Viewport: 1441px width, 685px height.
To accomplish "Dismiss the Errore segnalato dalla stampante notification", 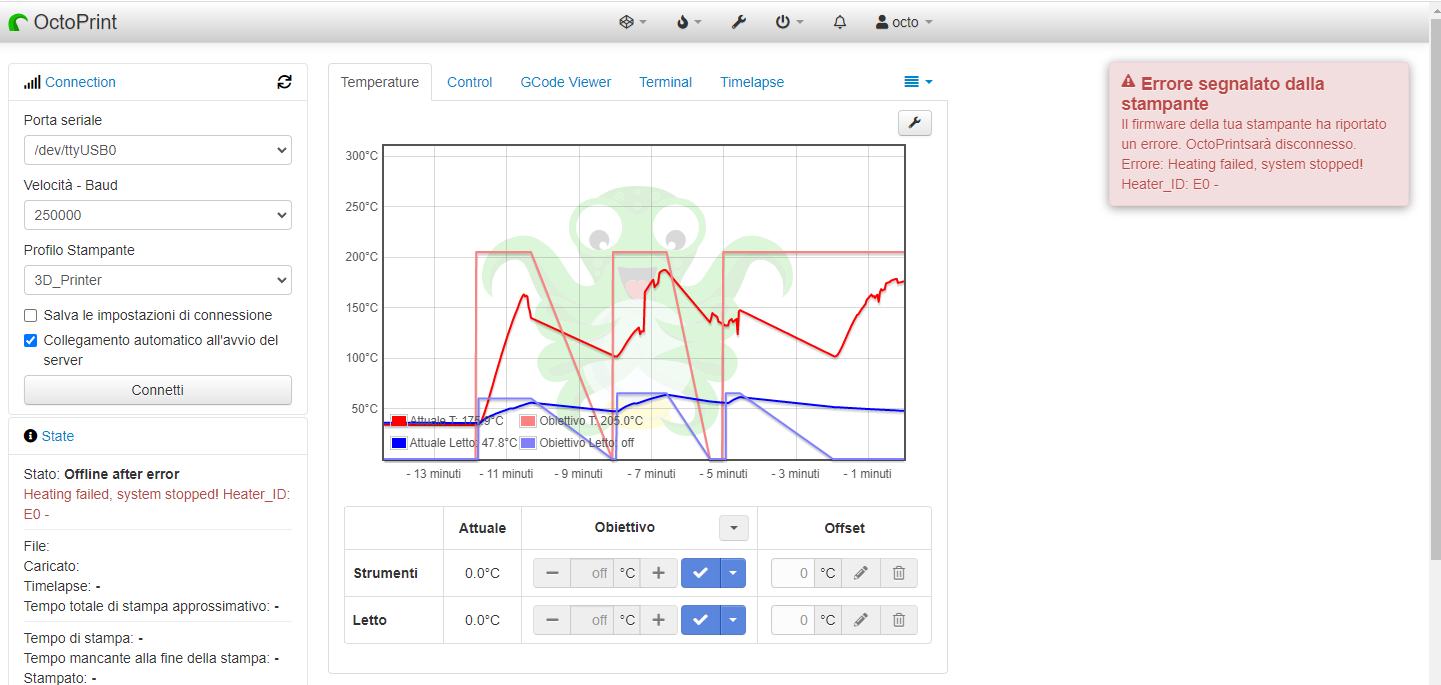I will coord(1258,134).
